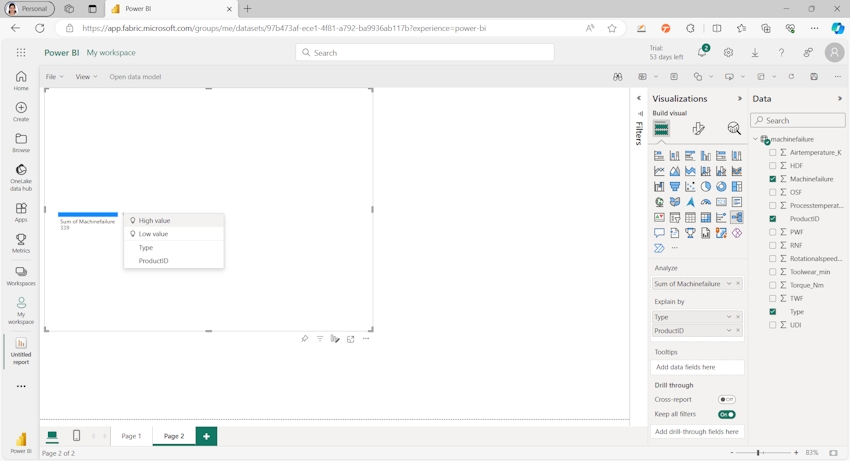The image size is (850, 461).
Task: Click the refresh visuals icon
Action: [791, 77]
